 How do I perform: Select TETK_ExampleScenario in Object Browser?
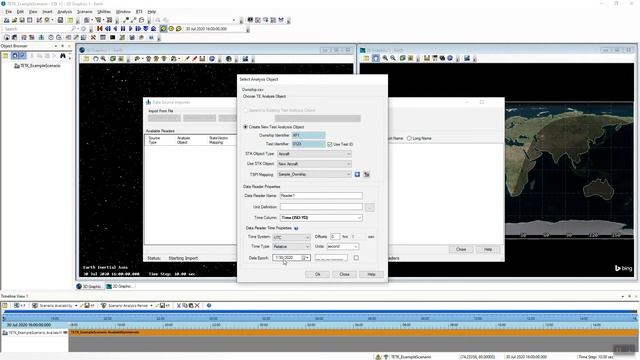40,66
